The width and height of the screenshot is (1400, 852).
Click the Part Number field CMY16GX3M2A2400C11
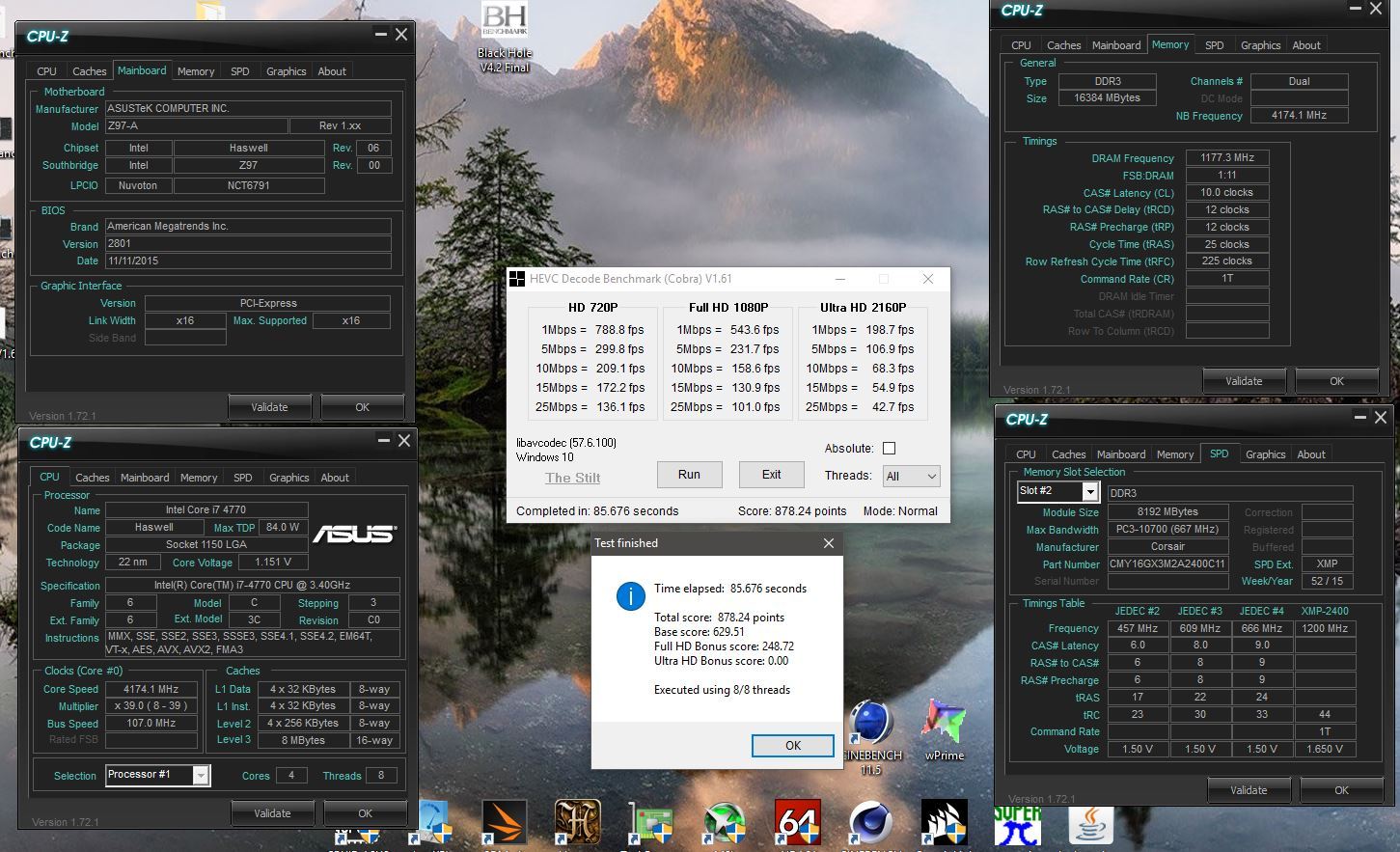1167,564
